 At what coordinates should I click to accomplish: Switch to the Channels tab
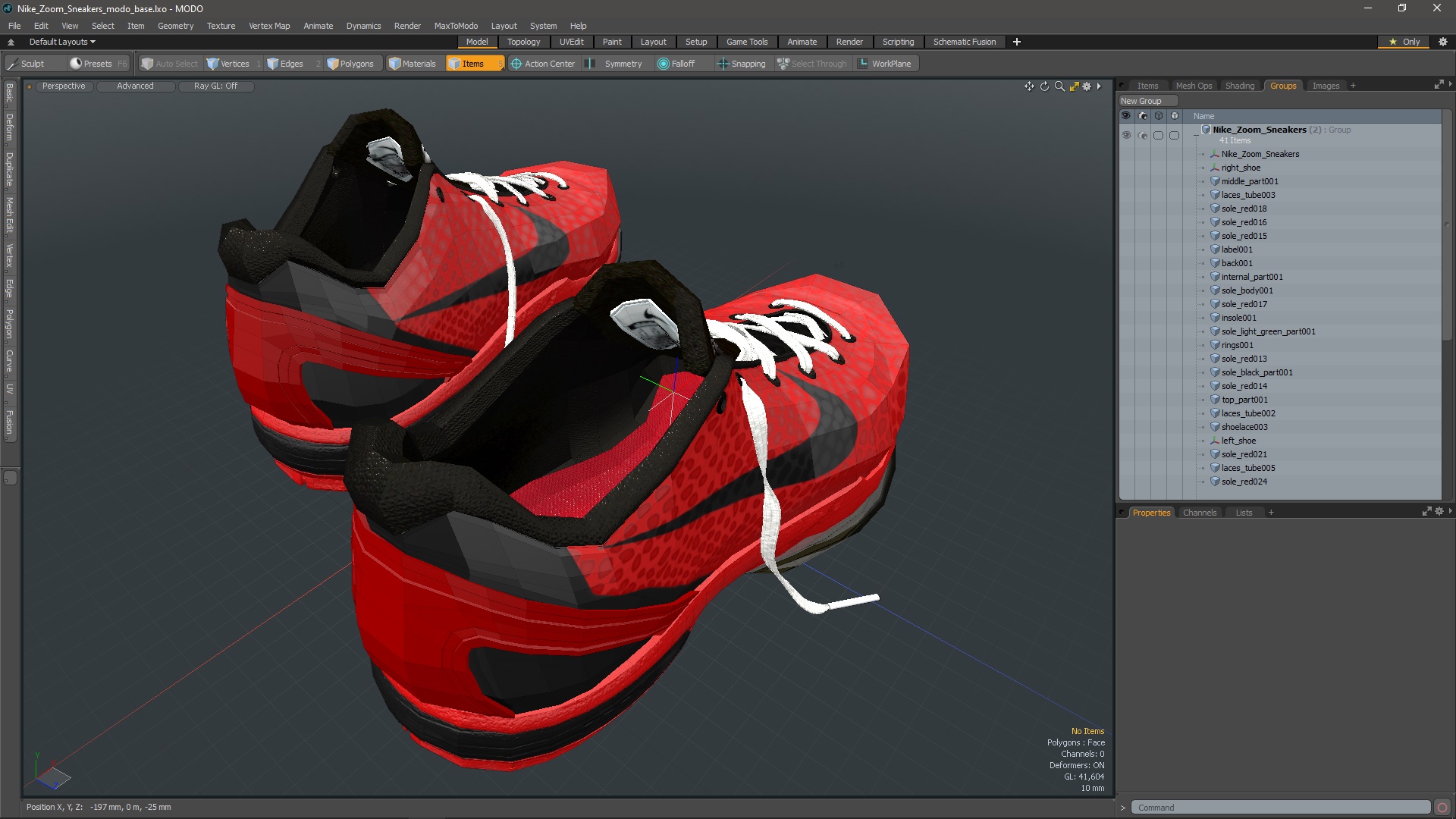tap(1200, 513)
